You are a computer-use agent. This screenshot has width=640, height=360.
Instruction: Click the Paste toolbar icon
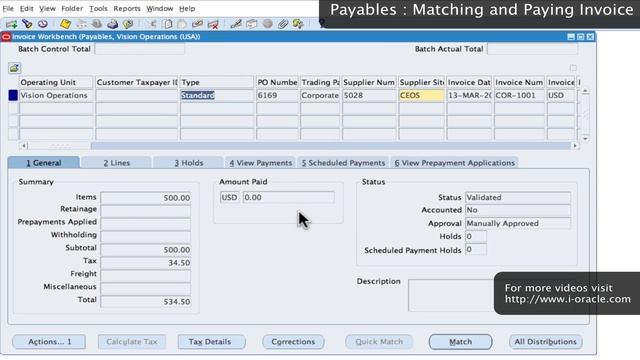click(182, 24)
